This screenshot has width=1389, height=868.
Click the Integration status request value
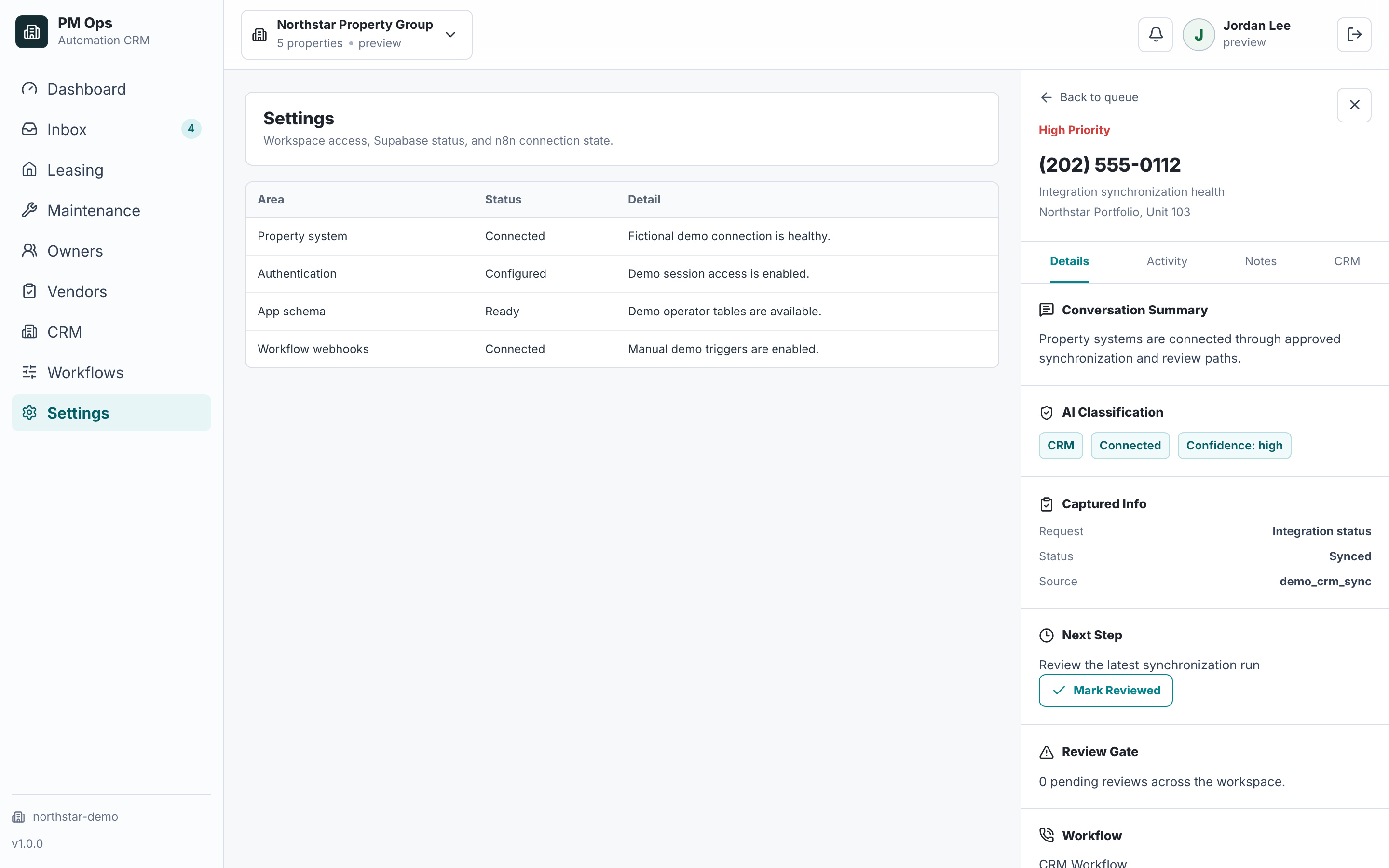click(1321, 531)
